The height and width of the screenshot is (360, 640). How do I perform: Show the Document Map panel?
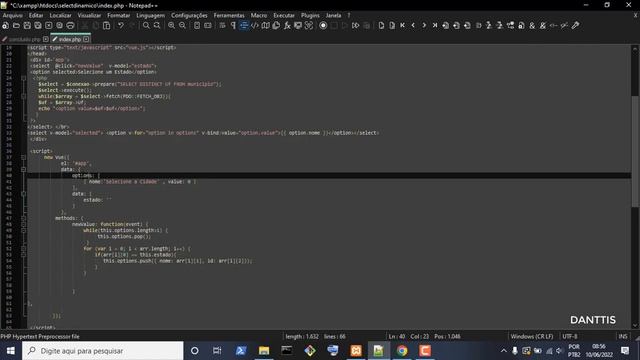point(265,25)
